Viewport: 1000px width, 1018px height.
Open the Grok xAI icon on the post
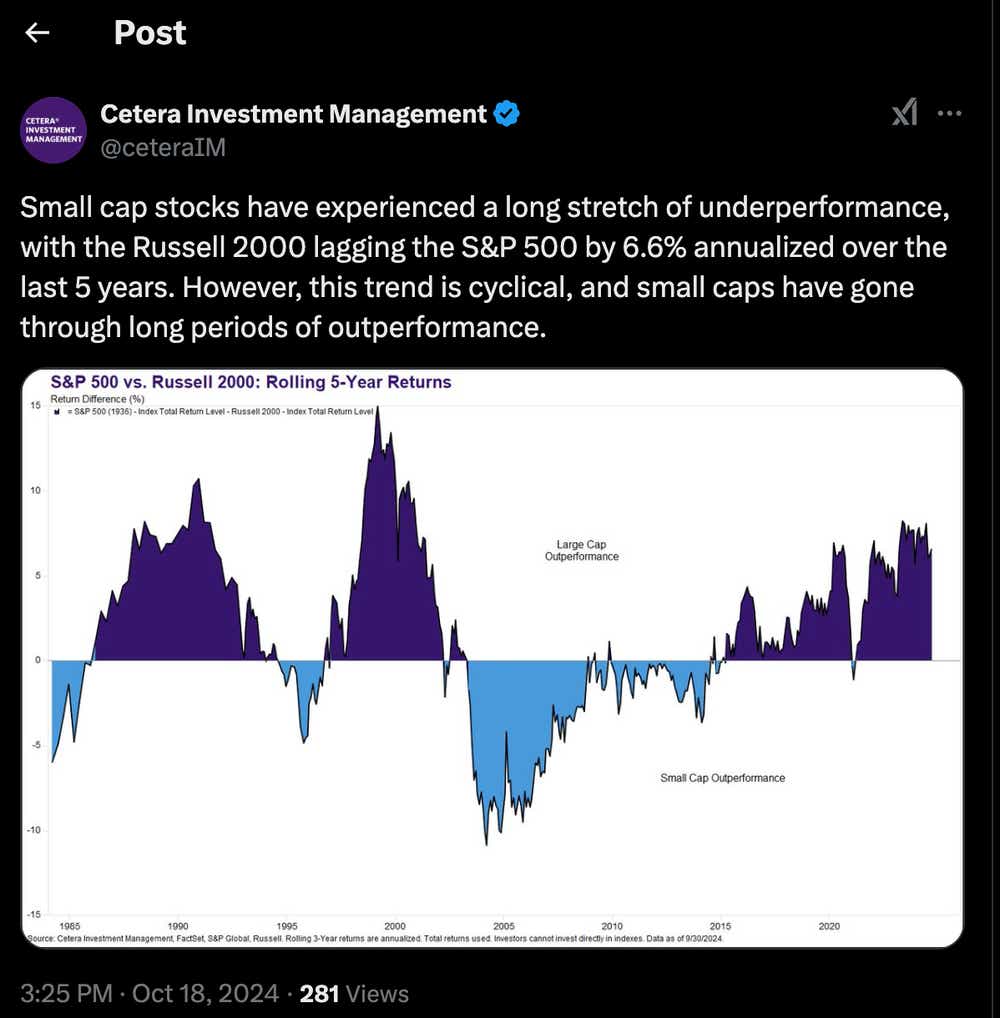tap(903, 113)
